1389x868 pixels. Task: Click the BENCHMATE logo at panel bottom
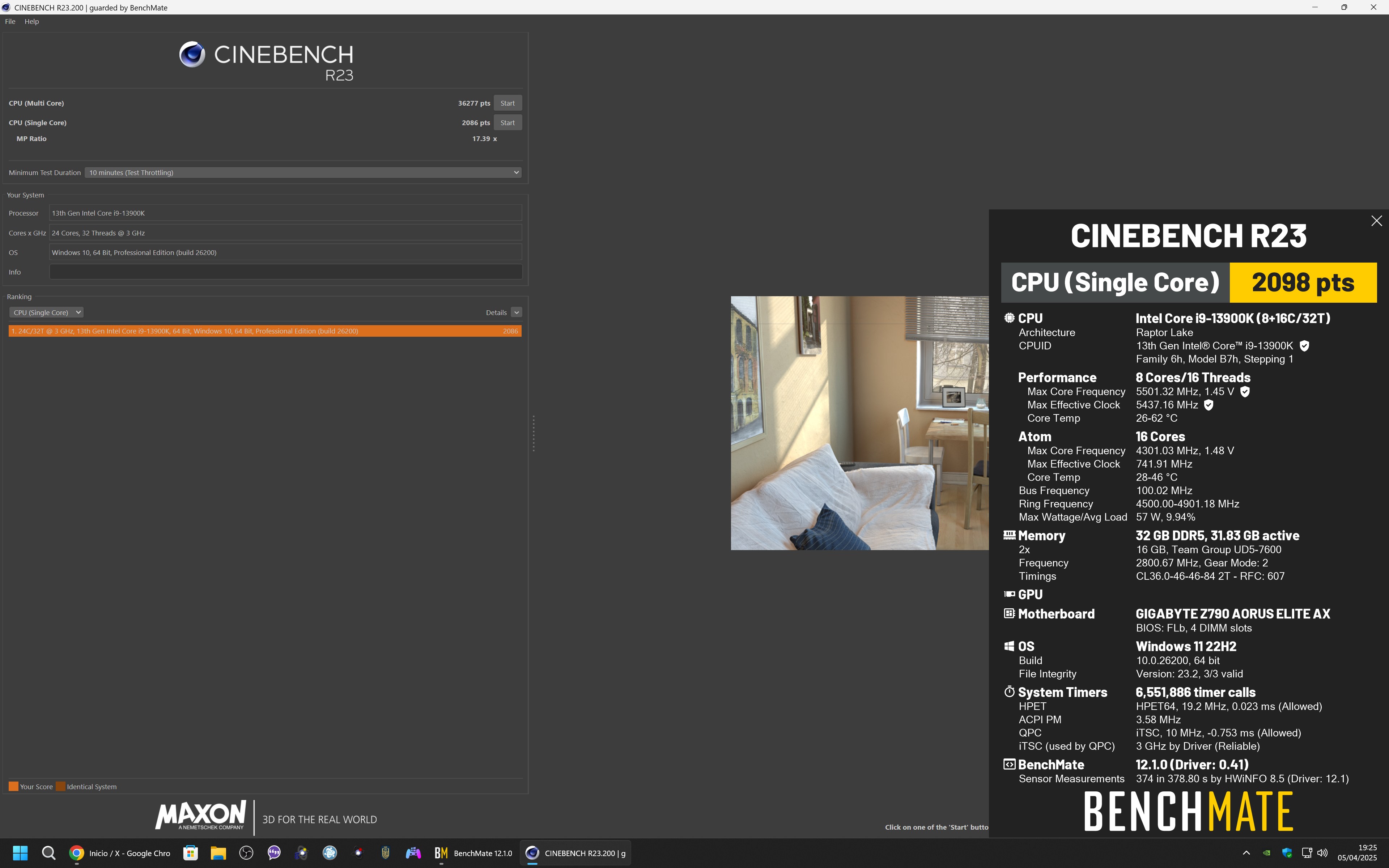coord(1188,810)
